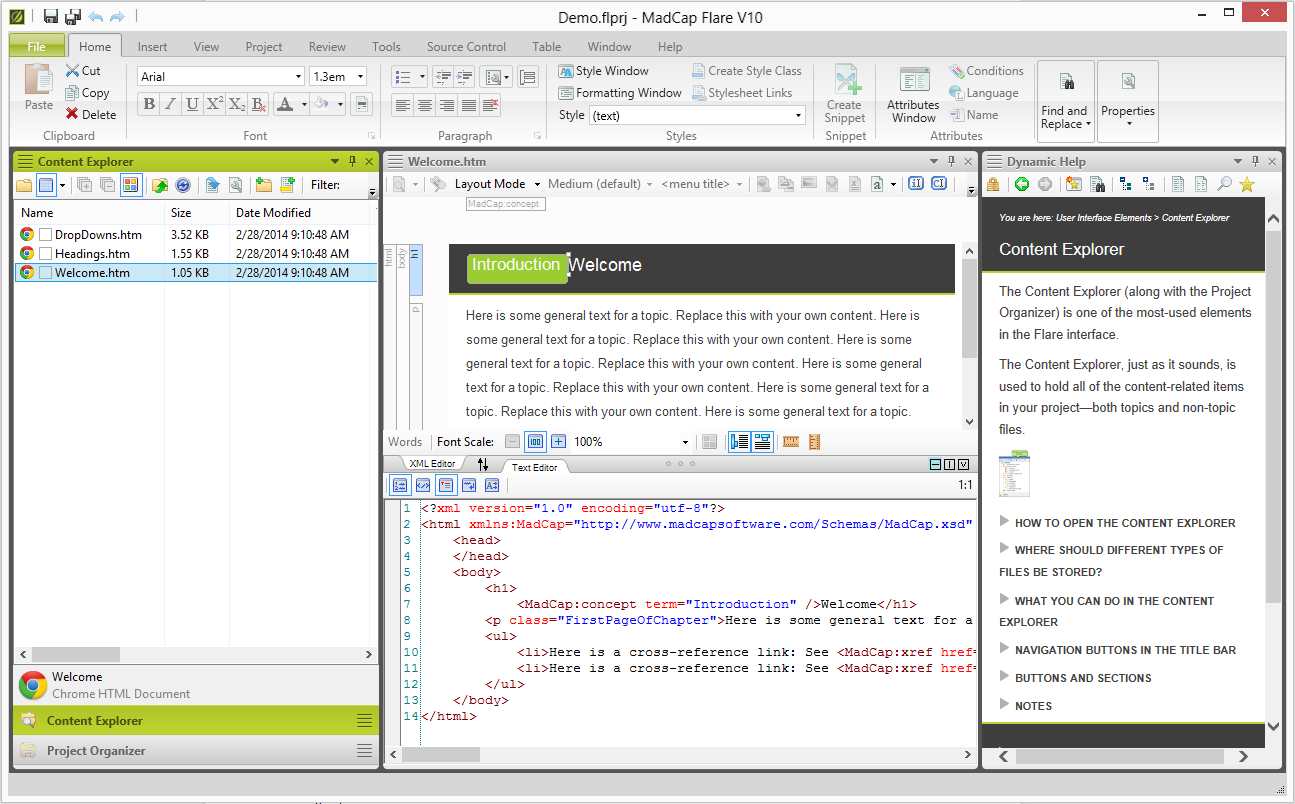Expand How to Open the Content Explorer
Screen dimensions: 1295x804
[1117, 523]
